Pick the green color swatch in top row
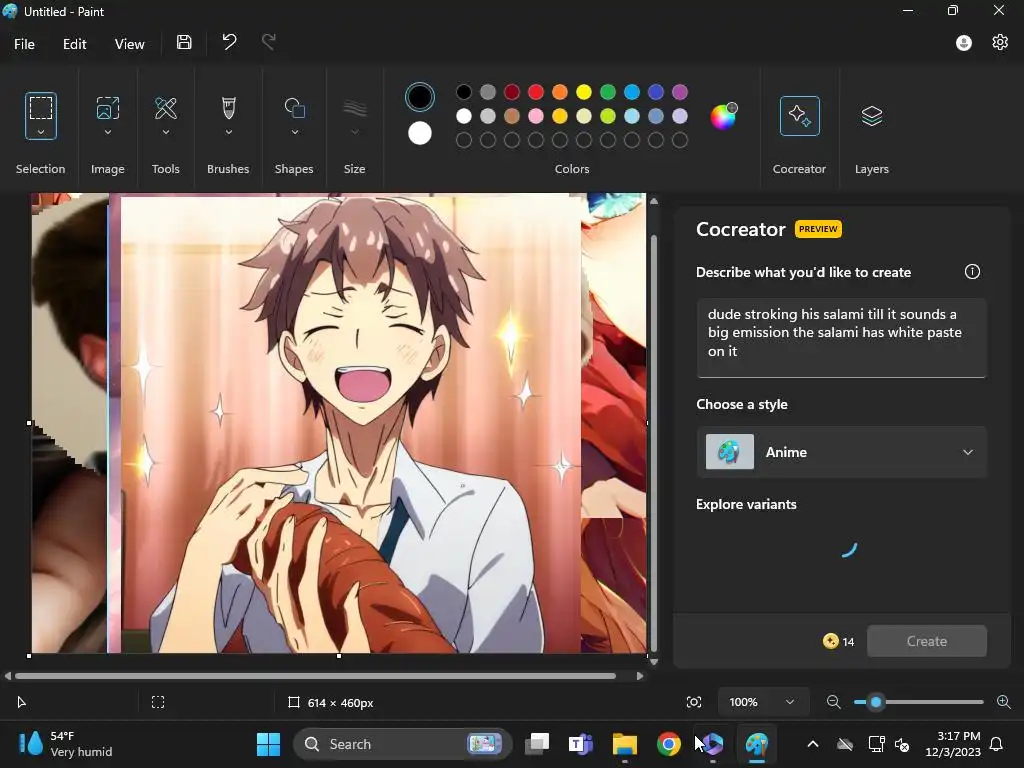The width and height of the screenshot is (1024, 768). tap(608, 92)
